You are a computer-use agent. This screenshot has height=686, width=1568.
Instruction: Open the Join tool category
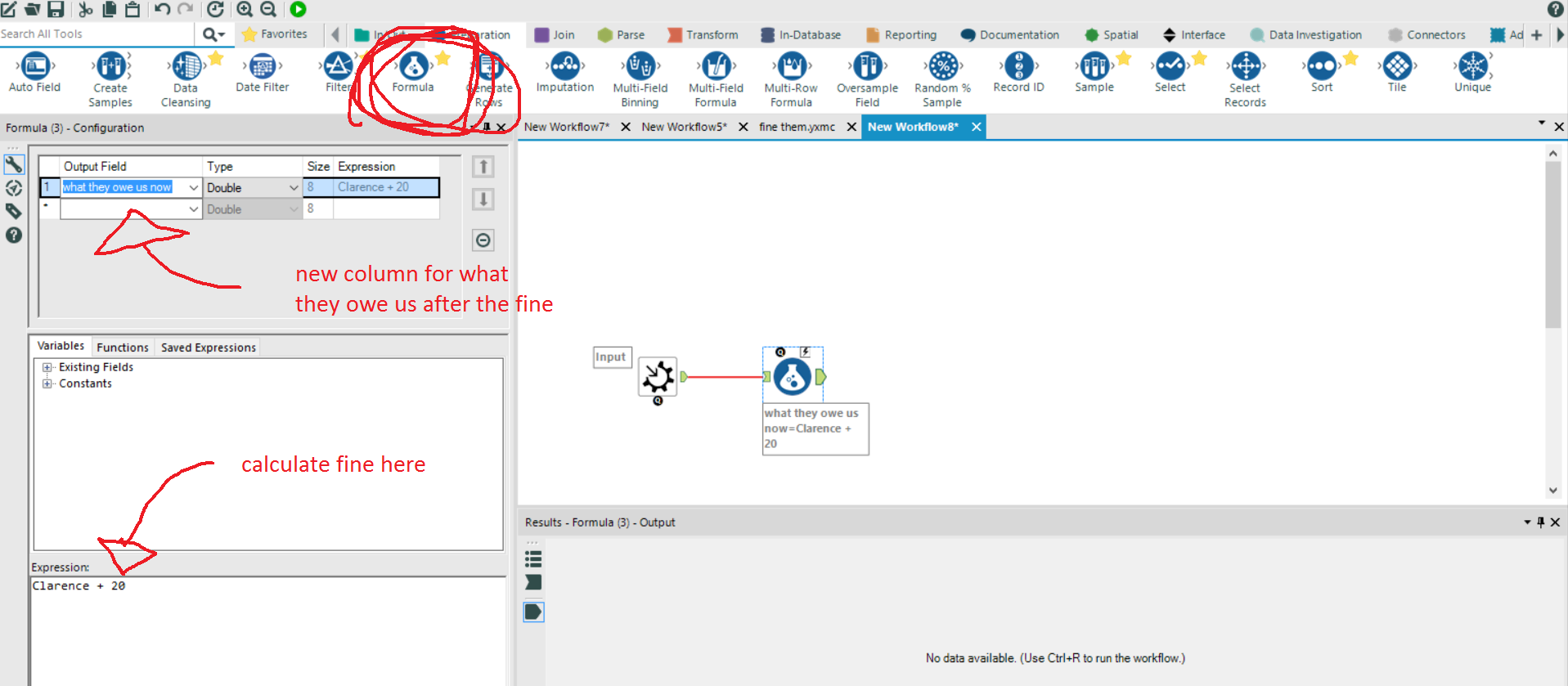555,35
